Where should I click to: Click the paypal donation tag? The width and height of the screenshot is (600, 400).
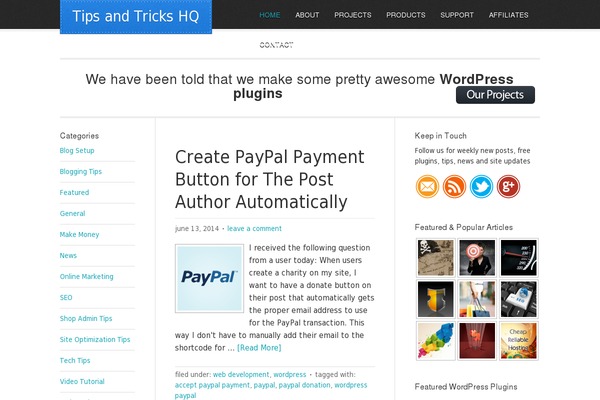pos(305,385)
